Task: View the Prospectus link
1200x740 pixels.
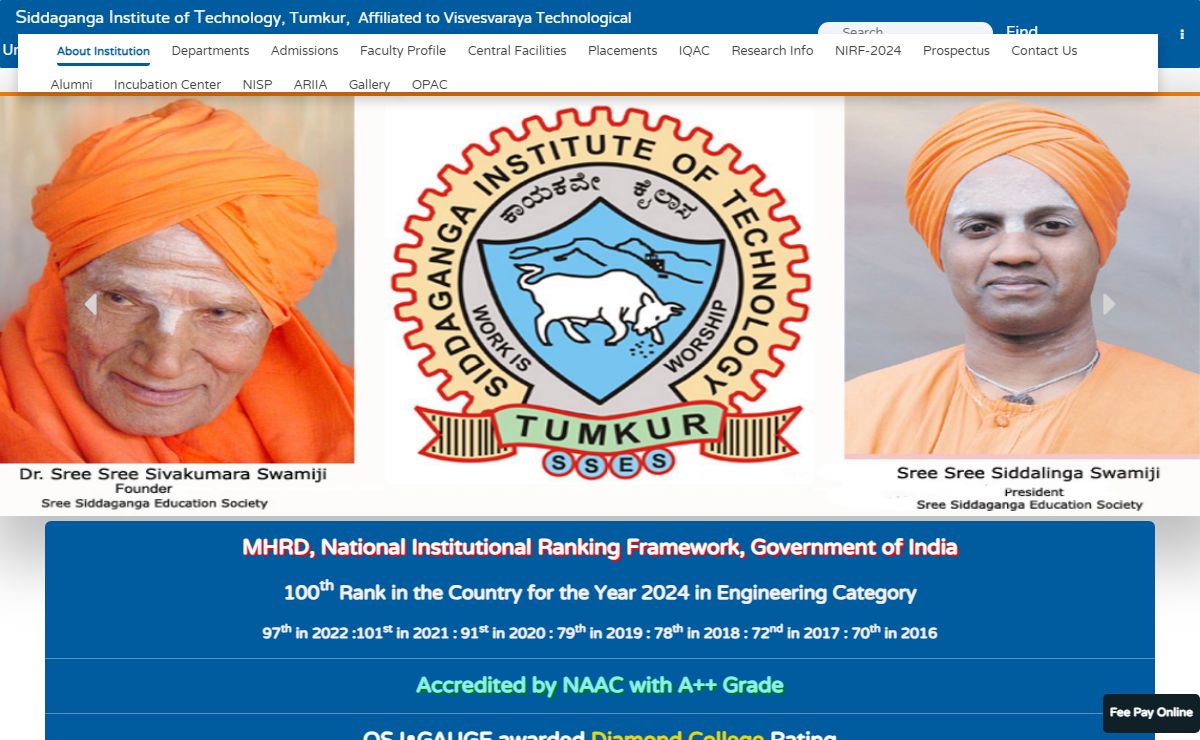Action: [956, 51]
